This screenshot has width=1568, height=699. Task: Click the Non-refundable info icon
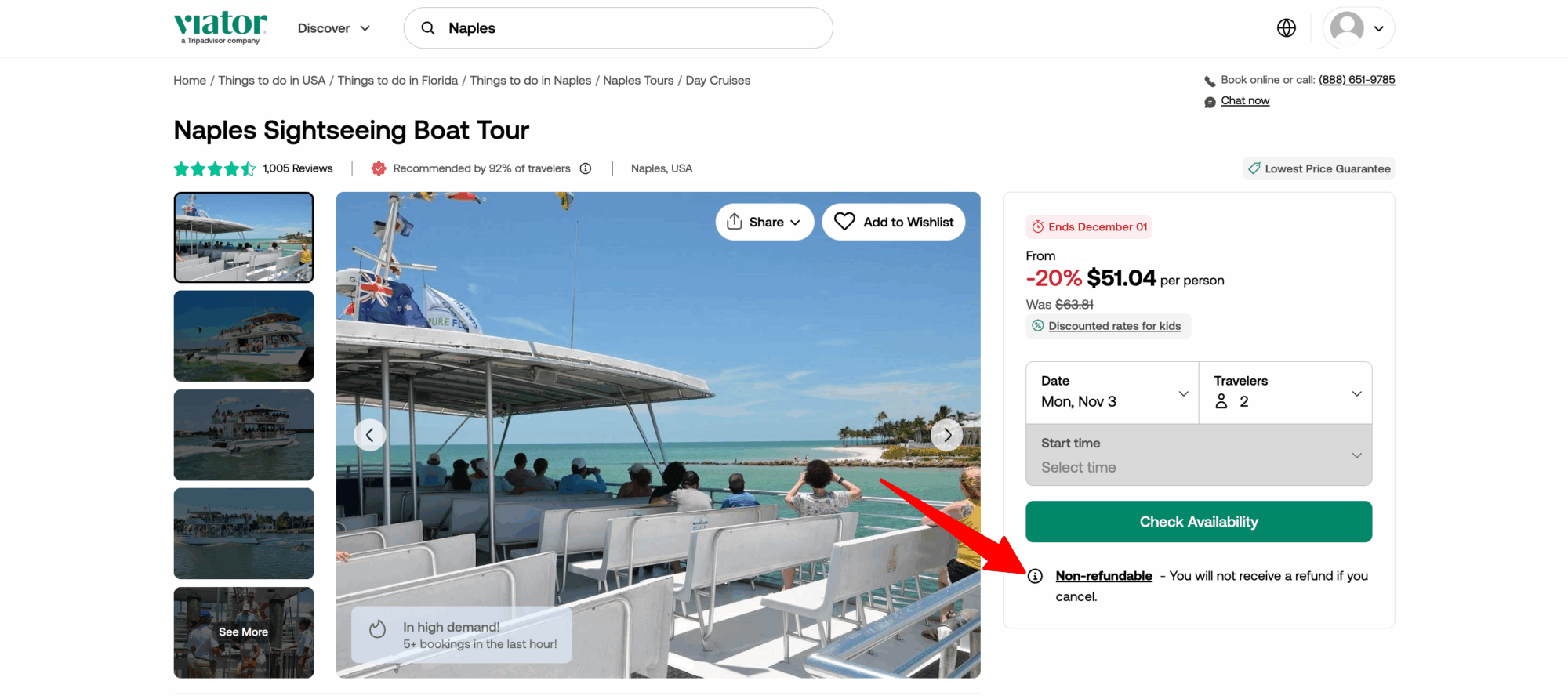coord(1035,576)
